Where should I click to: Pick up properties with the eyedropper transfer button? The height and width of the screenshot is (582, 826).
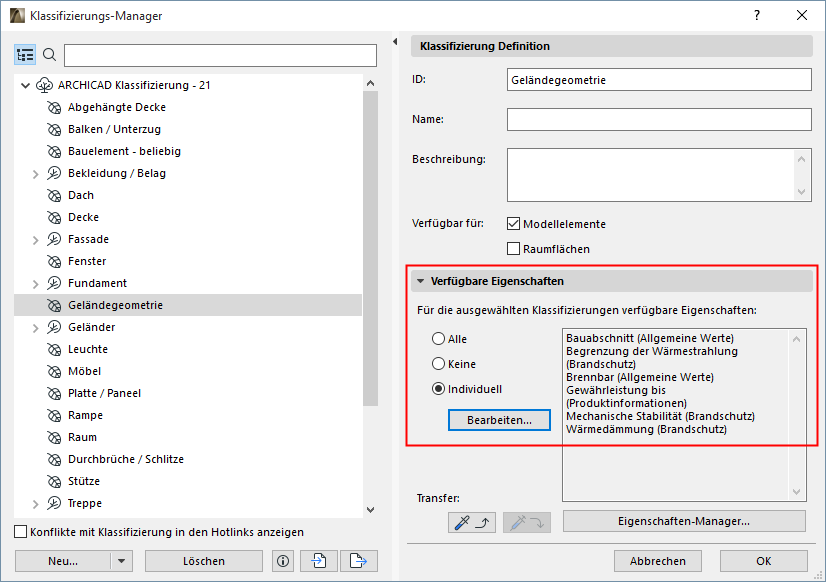(x=472, y=522)
